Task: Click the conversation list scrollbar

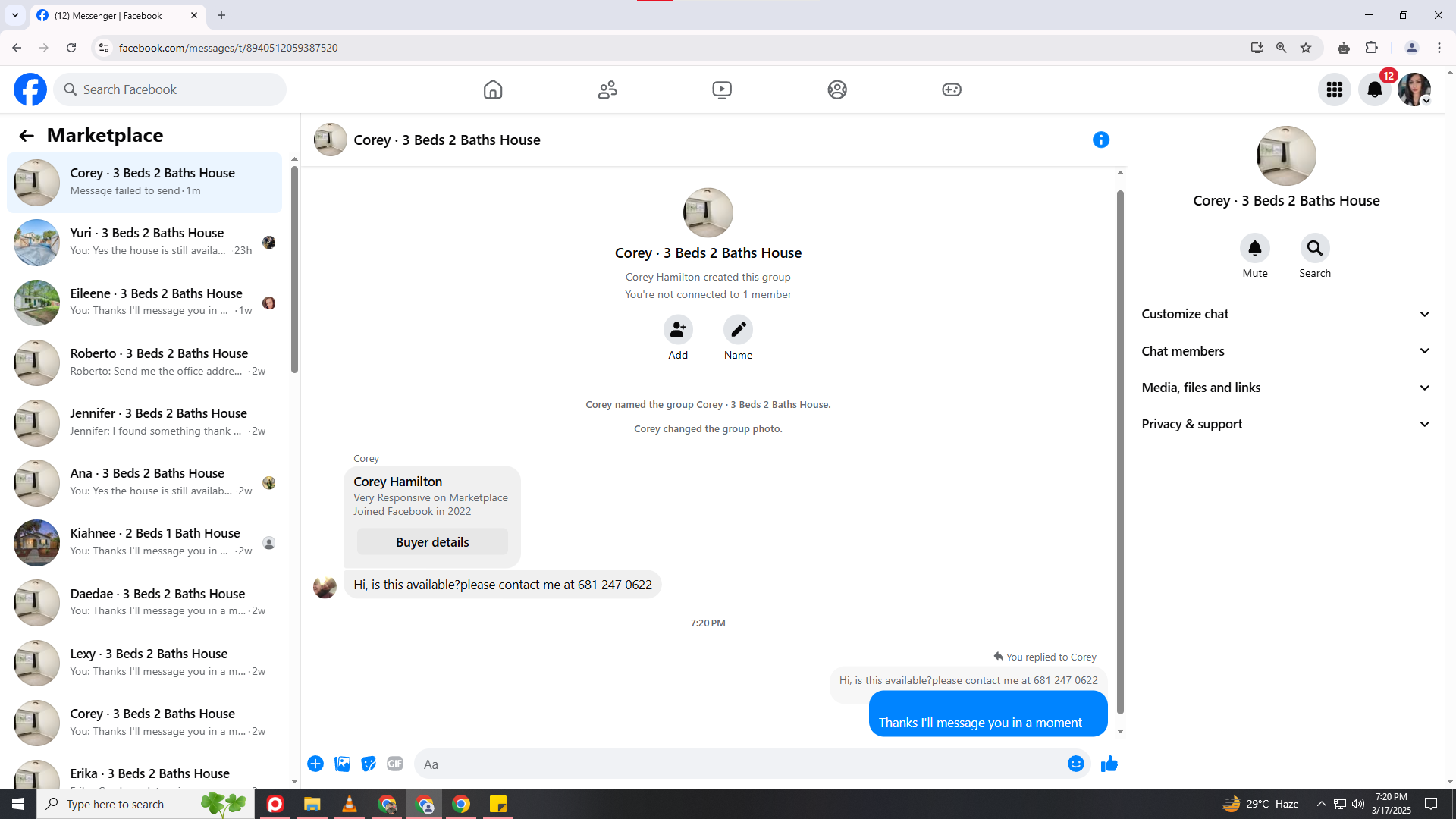Action: click(294, 270)
